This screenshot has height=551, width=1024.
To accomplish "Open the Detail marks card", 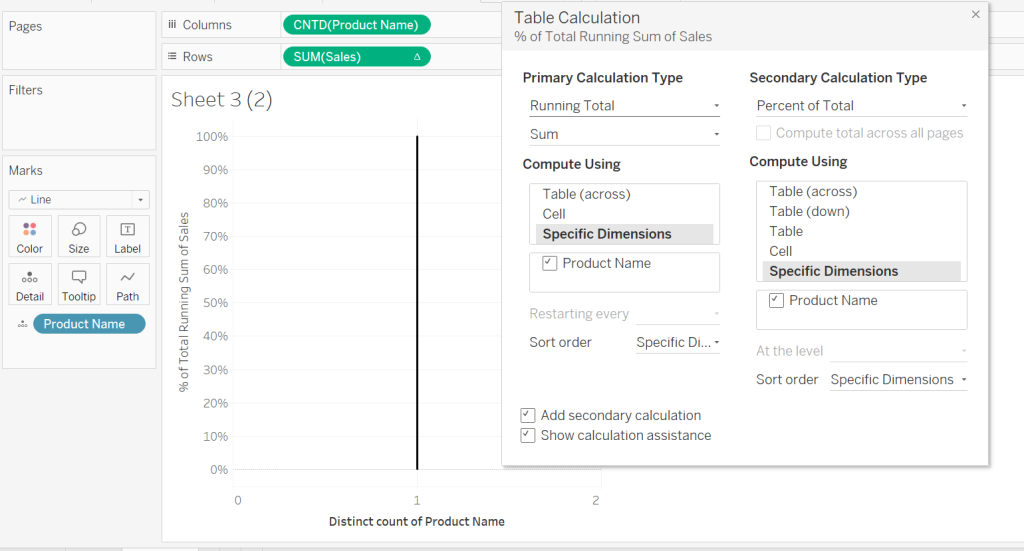I will [29, 285].
